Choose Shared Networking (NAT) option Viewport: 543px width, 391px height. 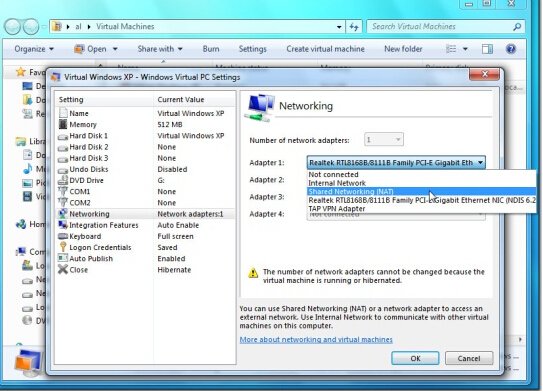pyautogui.click(x=421, y=192)
